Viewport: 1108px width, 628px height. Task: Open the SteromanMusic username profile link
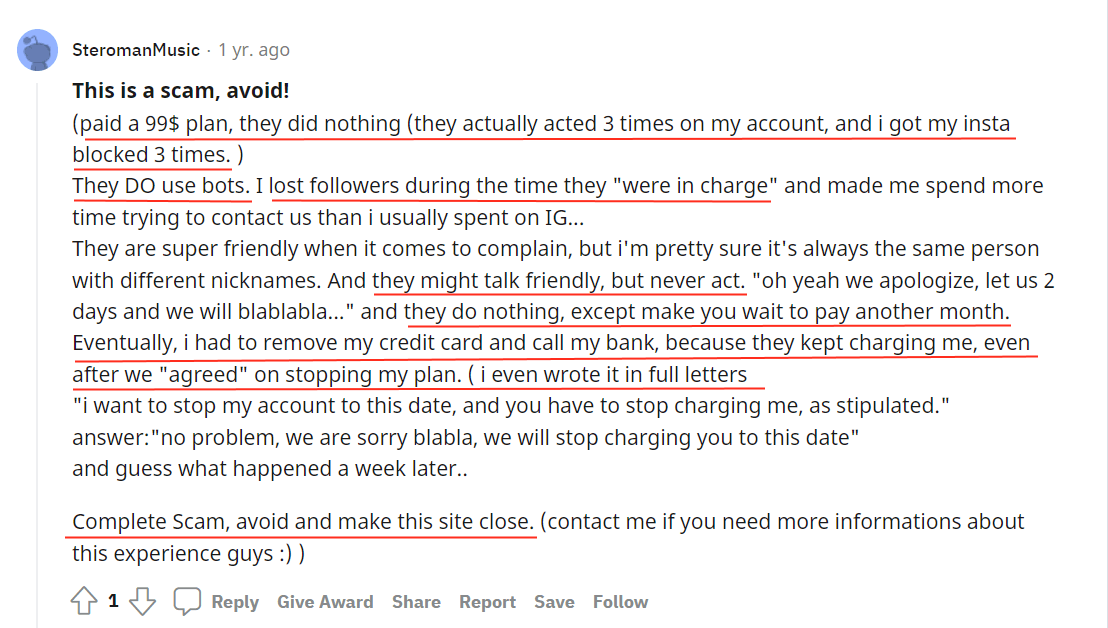pyautogui.click(x=136, y=49)
